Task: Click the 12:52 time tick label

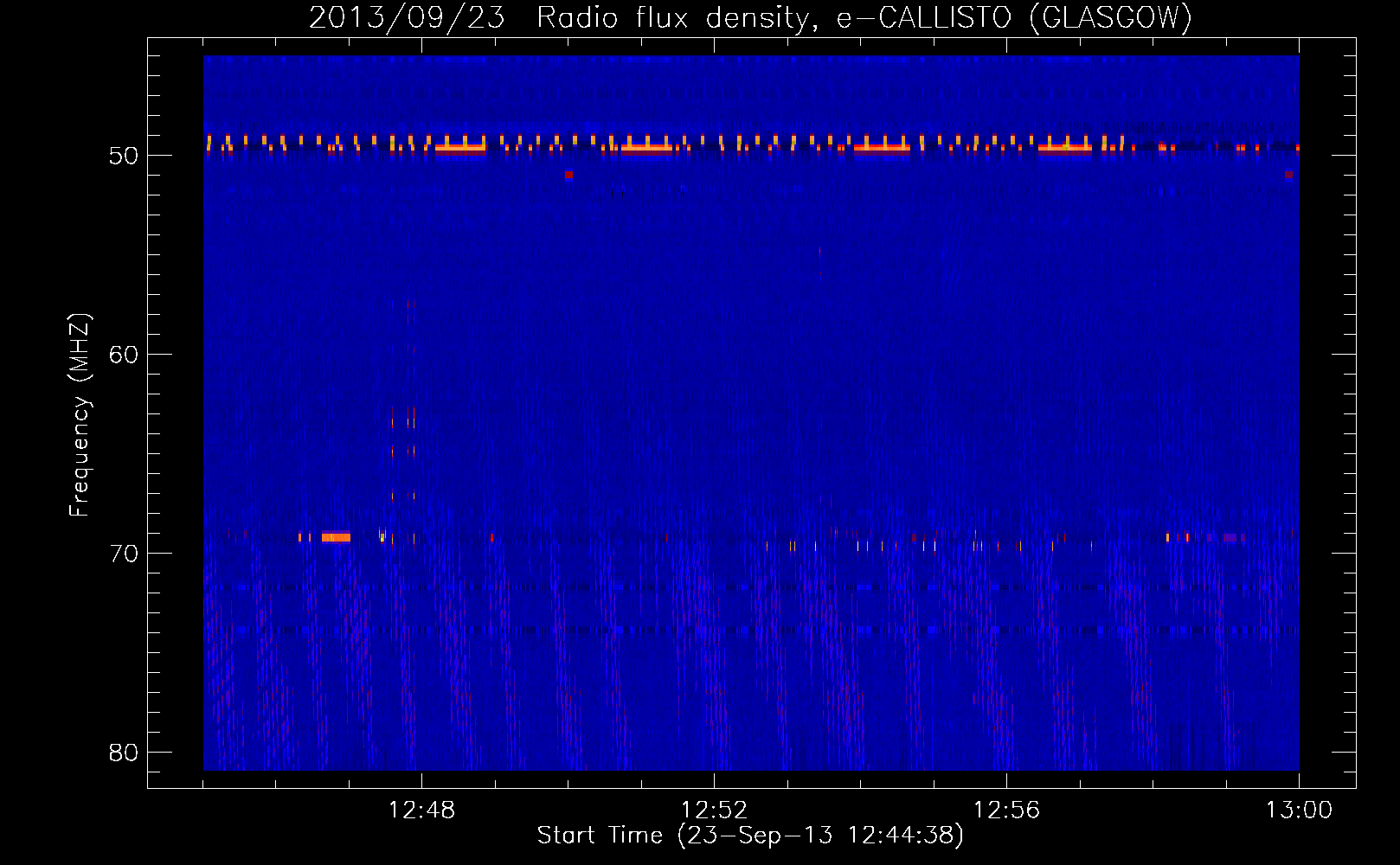Action: 714,811
